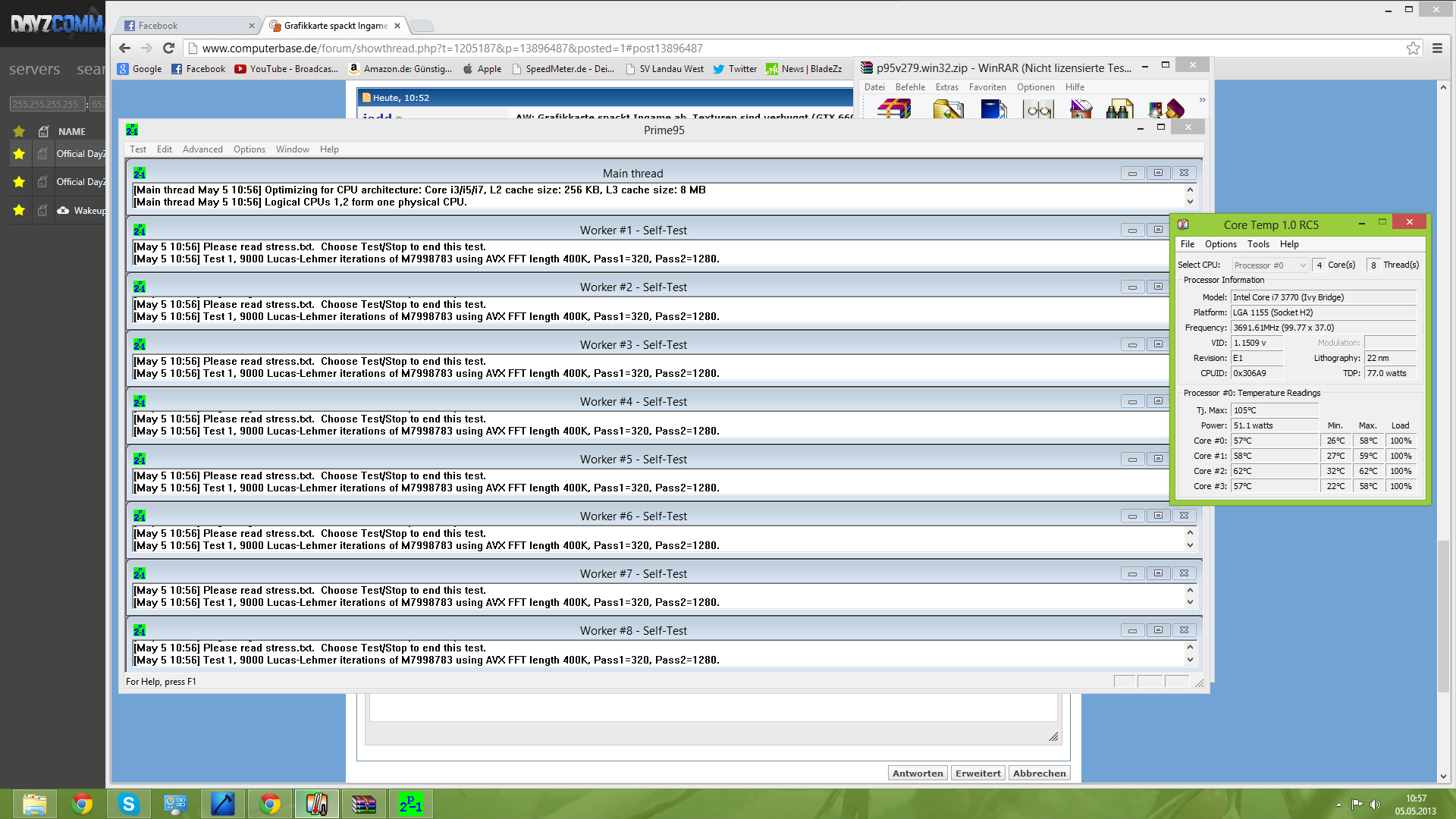Image resolution: width=1456 pixels, height=819 pixels.
Task: Open the Advanced menu in Prime95
Action: (202, 149)
